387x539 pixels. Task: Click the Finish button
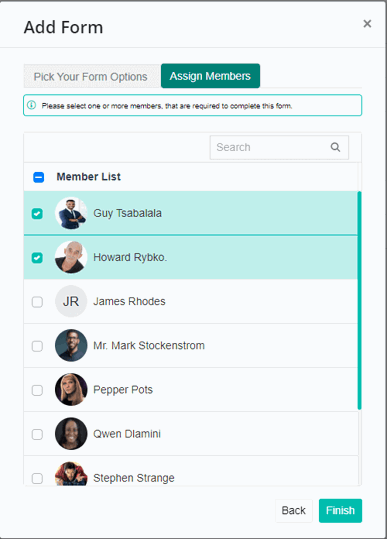pos(340,510)
